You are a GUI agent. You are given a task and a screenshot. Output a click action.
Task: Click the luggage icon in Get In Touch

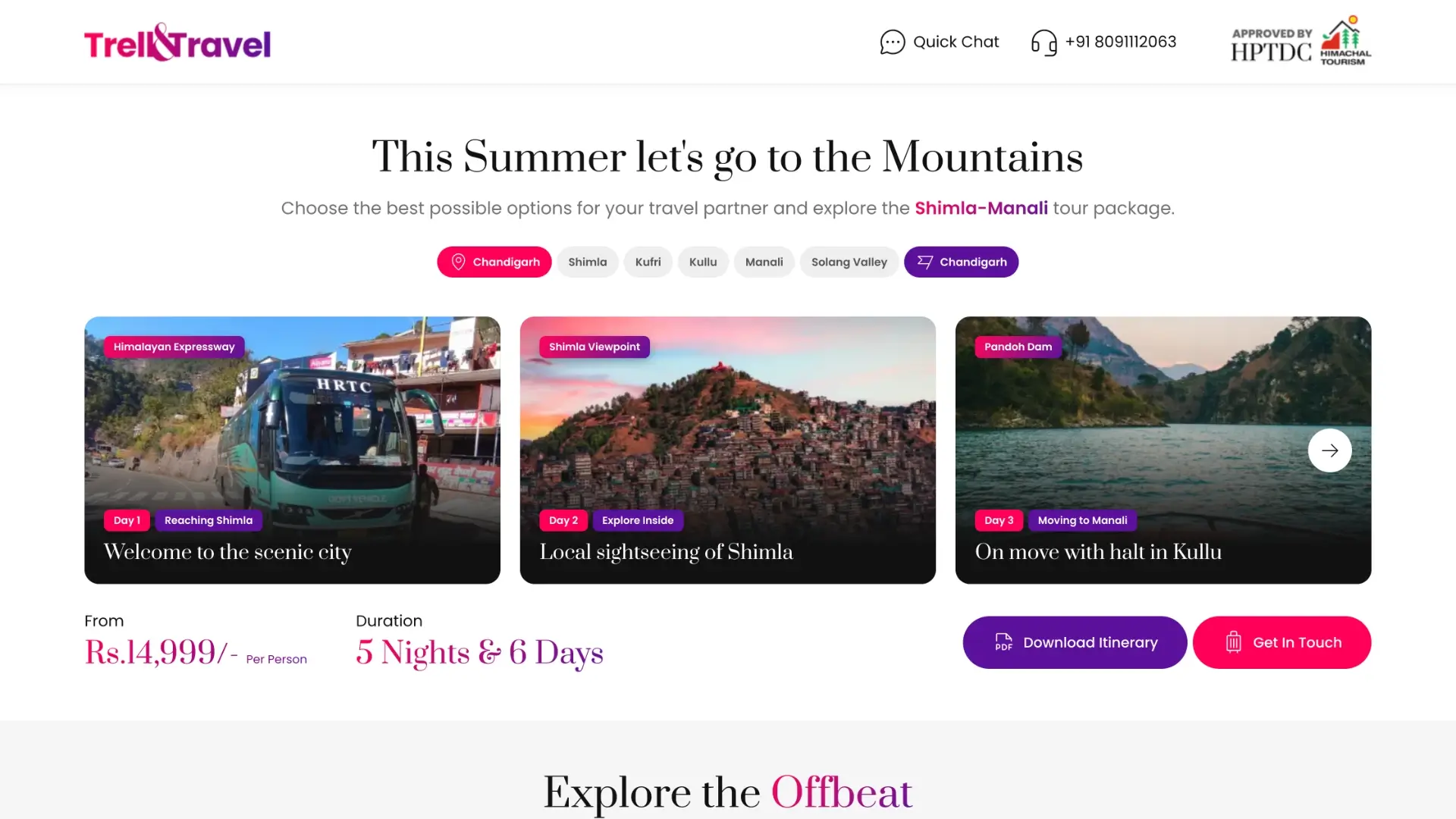(1233, 642)
